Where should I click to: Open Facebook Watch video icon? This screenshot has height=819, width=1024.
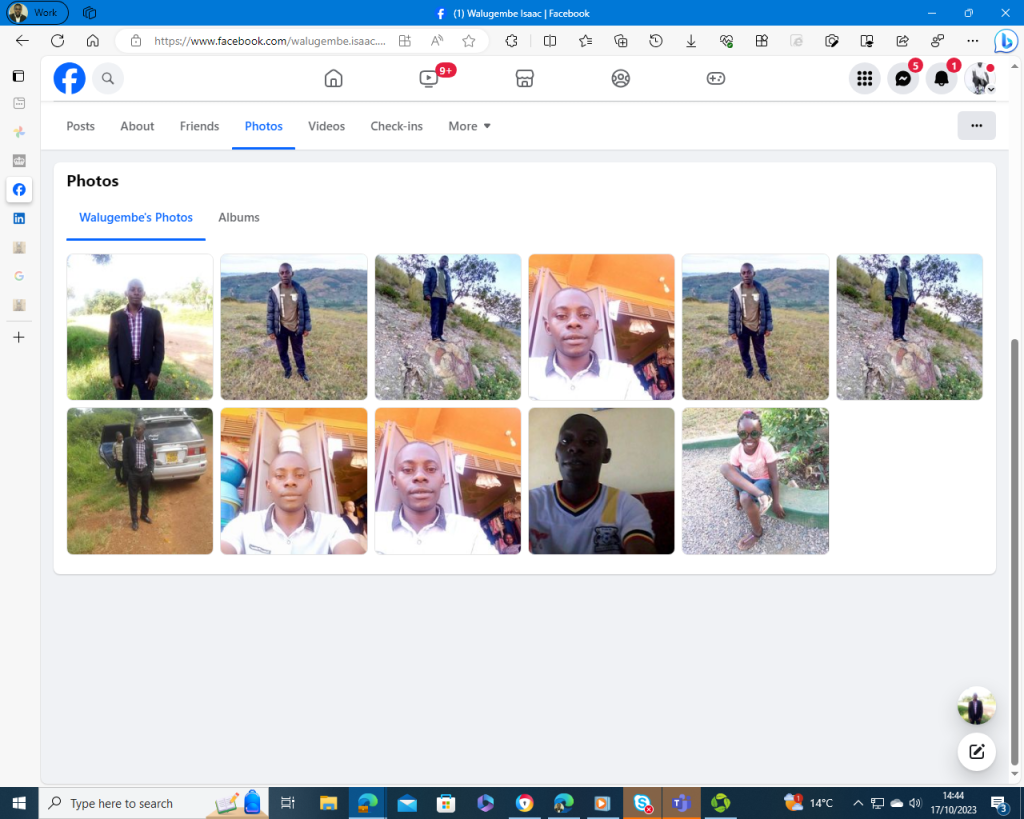(x=429, y=78)
